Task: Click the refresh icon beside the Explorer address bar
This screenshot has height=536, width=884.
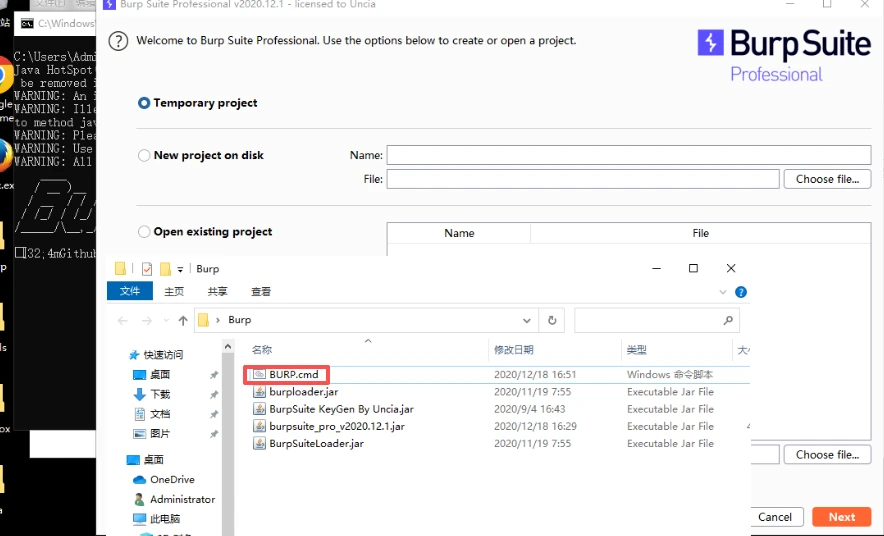Action: [552, 320]
